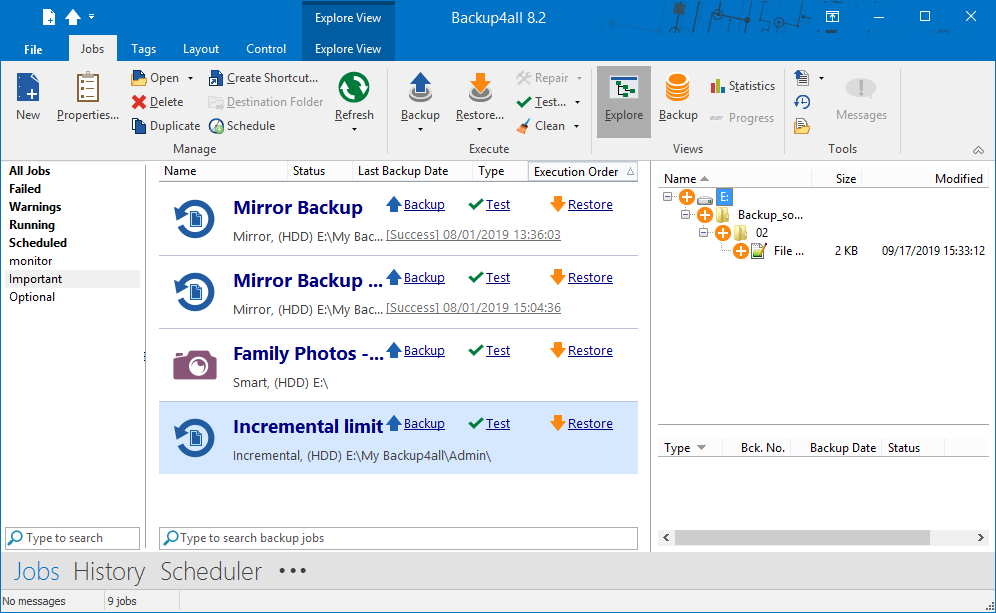The image size is (996, 613).
Task: Toggle the orange plus on drive E:
Action: coord(687,197)
